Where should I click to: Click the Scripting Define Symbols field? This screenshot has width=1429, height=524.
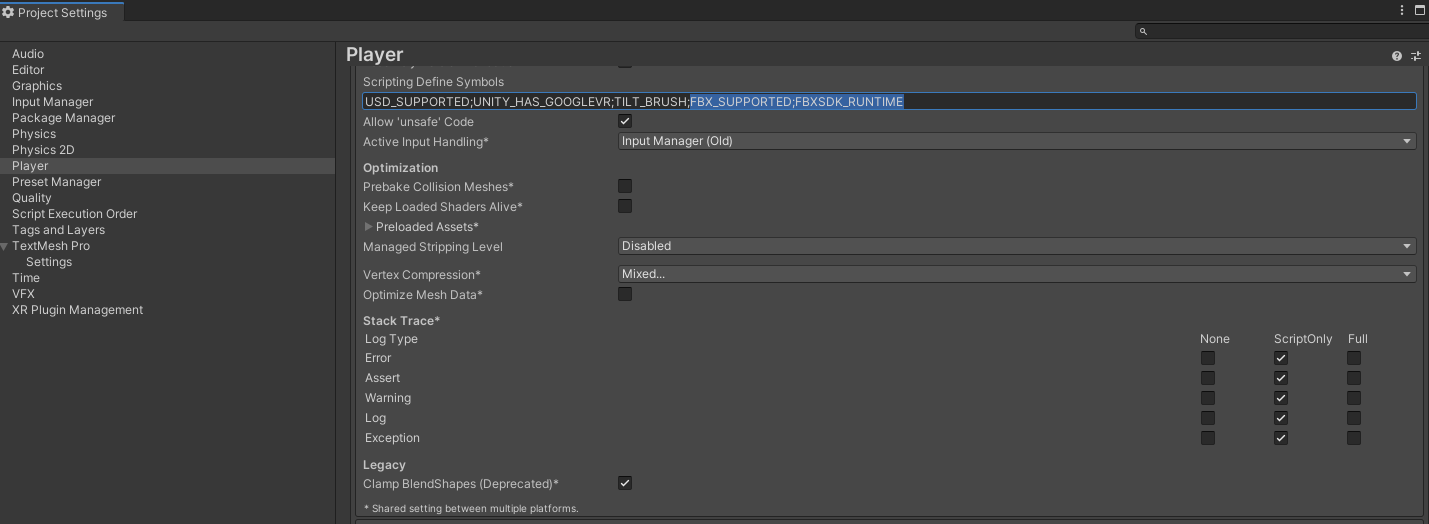tap(889, 101)
